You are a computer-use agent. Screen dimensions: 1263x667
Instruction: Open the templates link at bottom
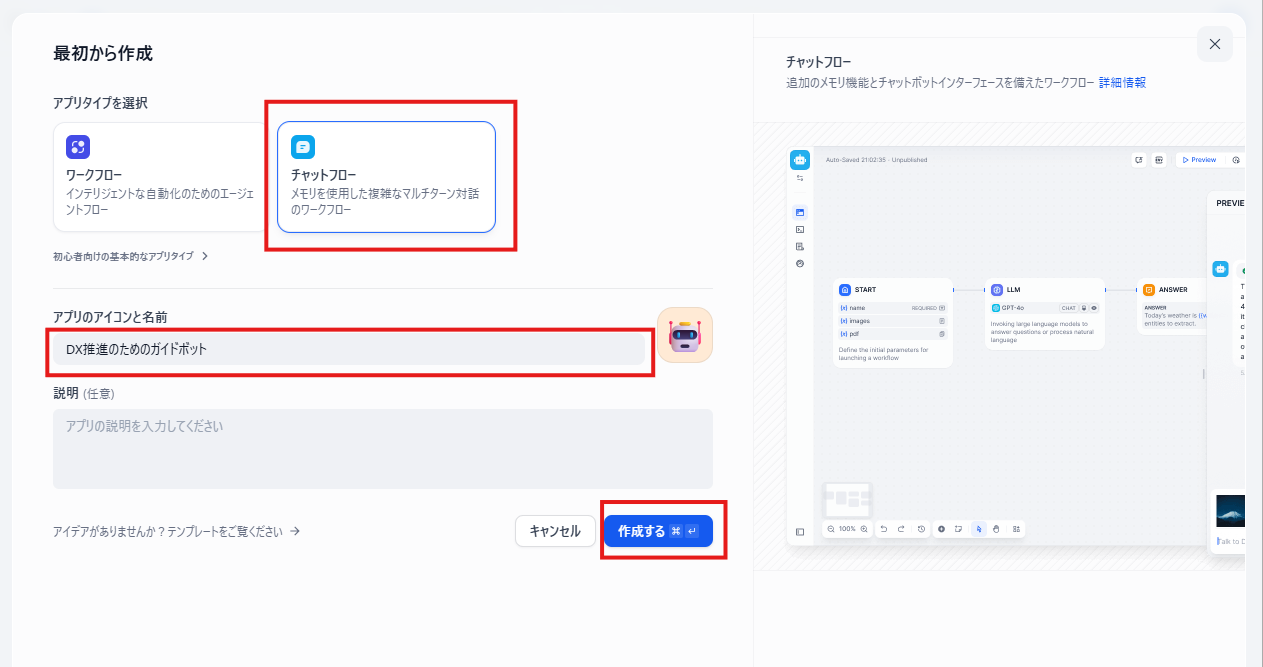[x=177, y=532]
